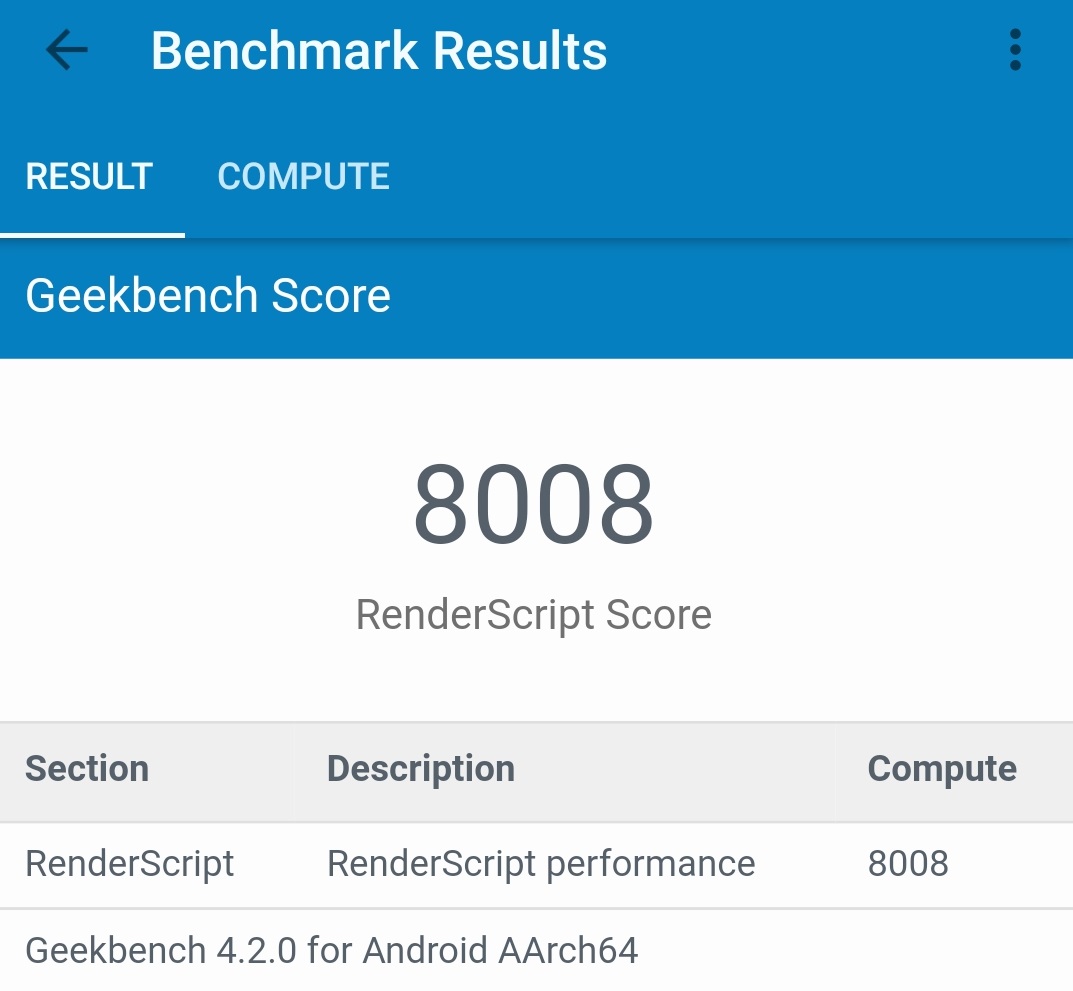Tap the back arrow icon
The image size is (1073, 991).
(66, 49)
